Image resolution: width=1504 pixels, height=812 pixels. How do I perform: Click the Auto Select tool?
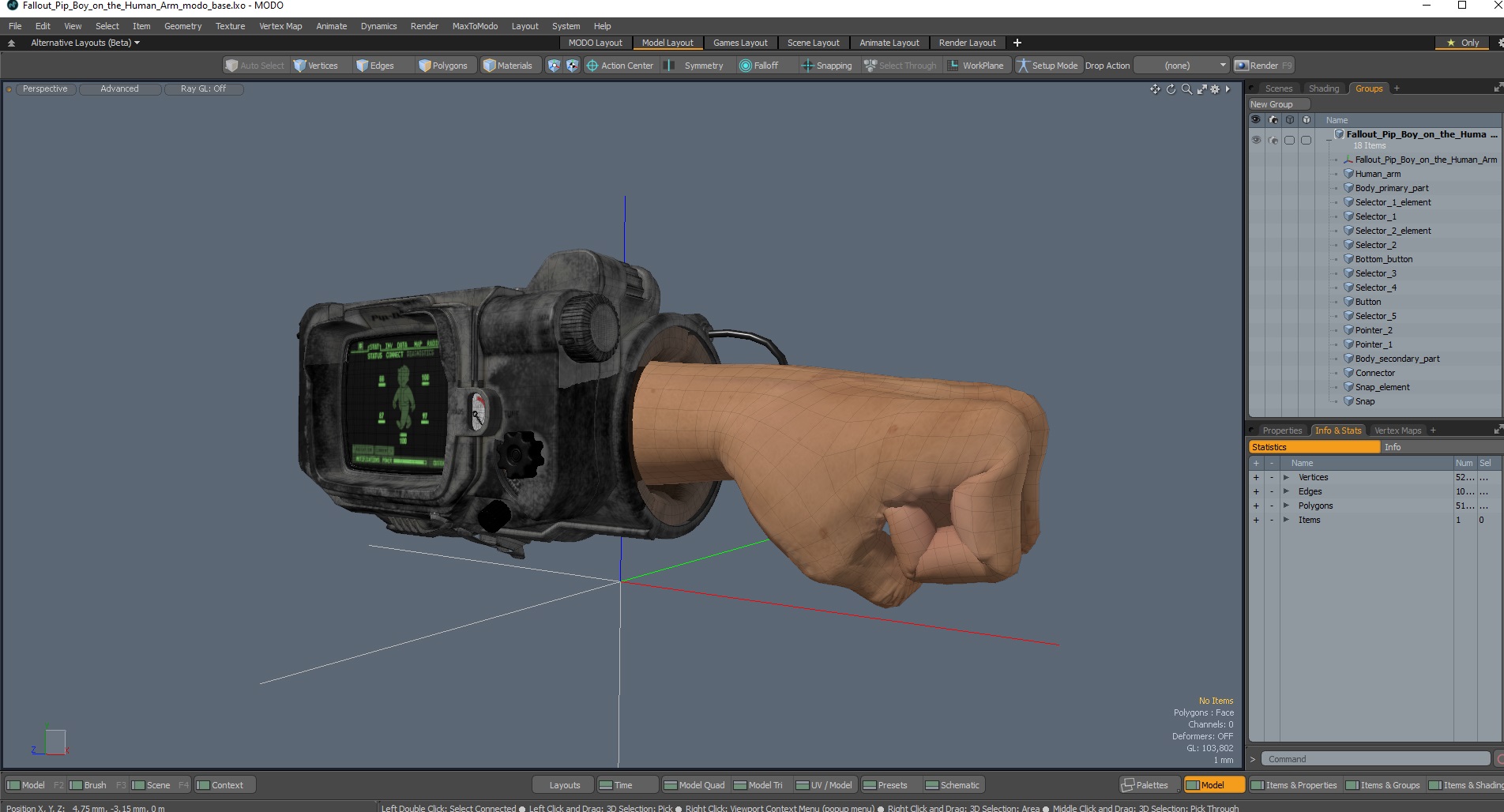pyautogui.click(x=254, y=66)
